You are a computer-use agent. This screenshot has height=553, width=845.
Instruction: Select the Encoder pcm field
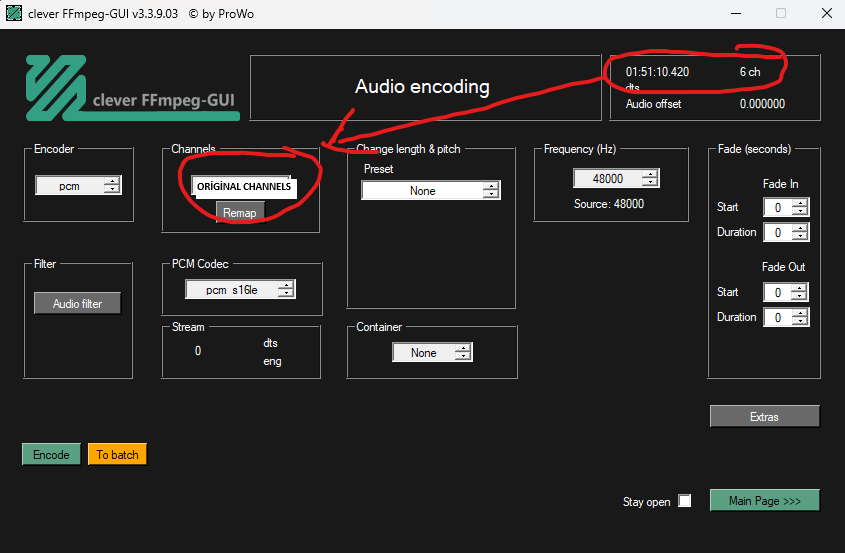click(70, 186)
